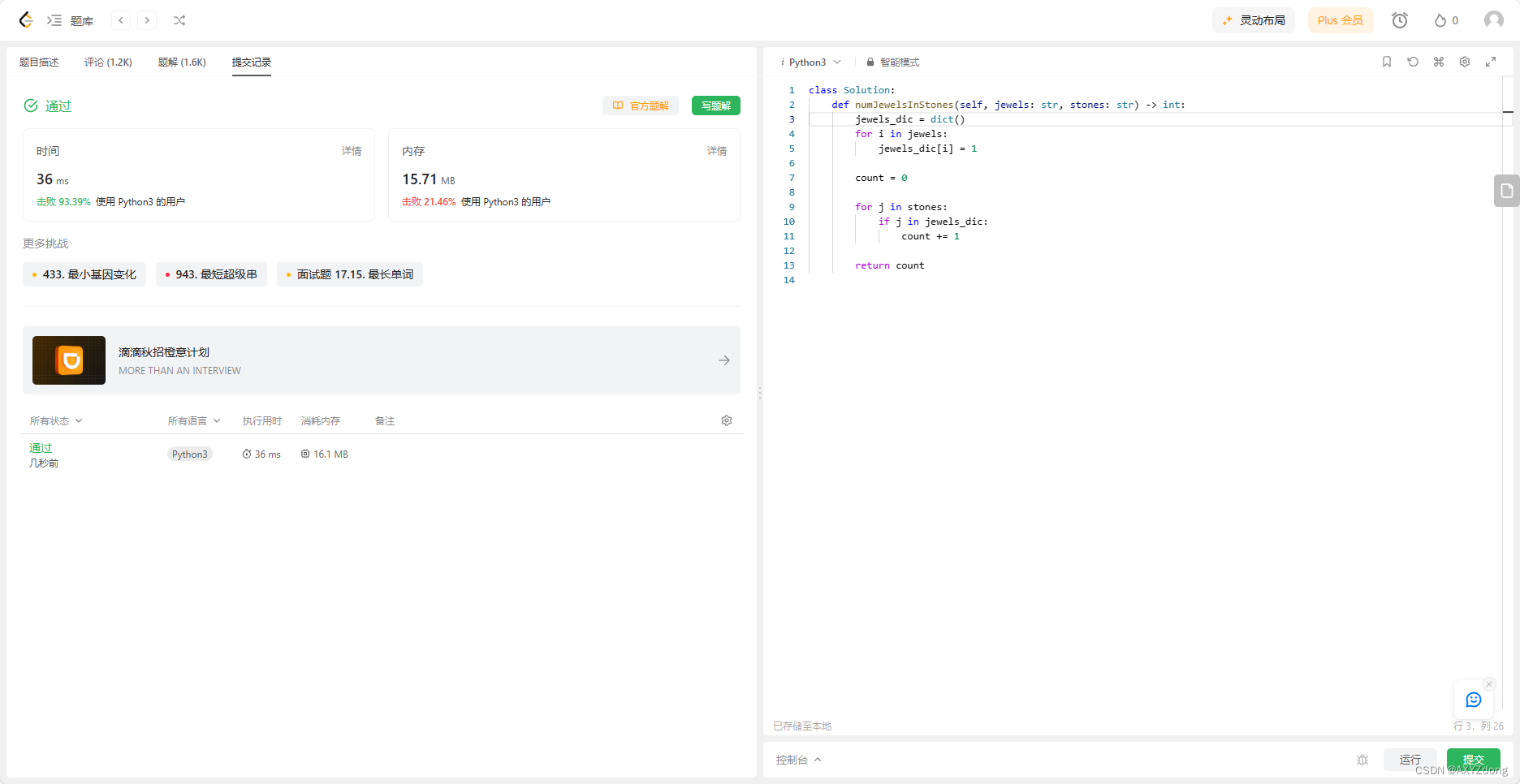Sort by memory consumption column header

pos(321,420)
